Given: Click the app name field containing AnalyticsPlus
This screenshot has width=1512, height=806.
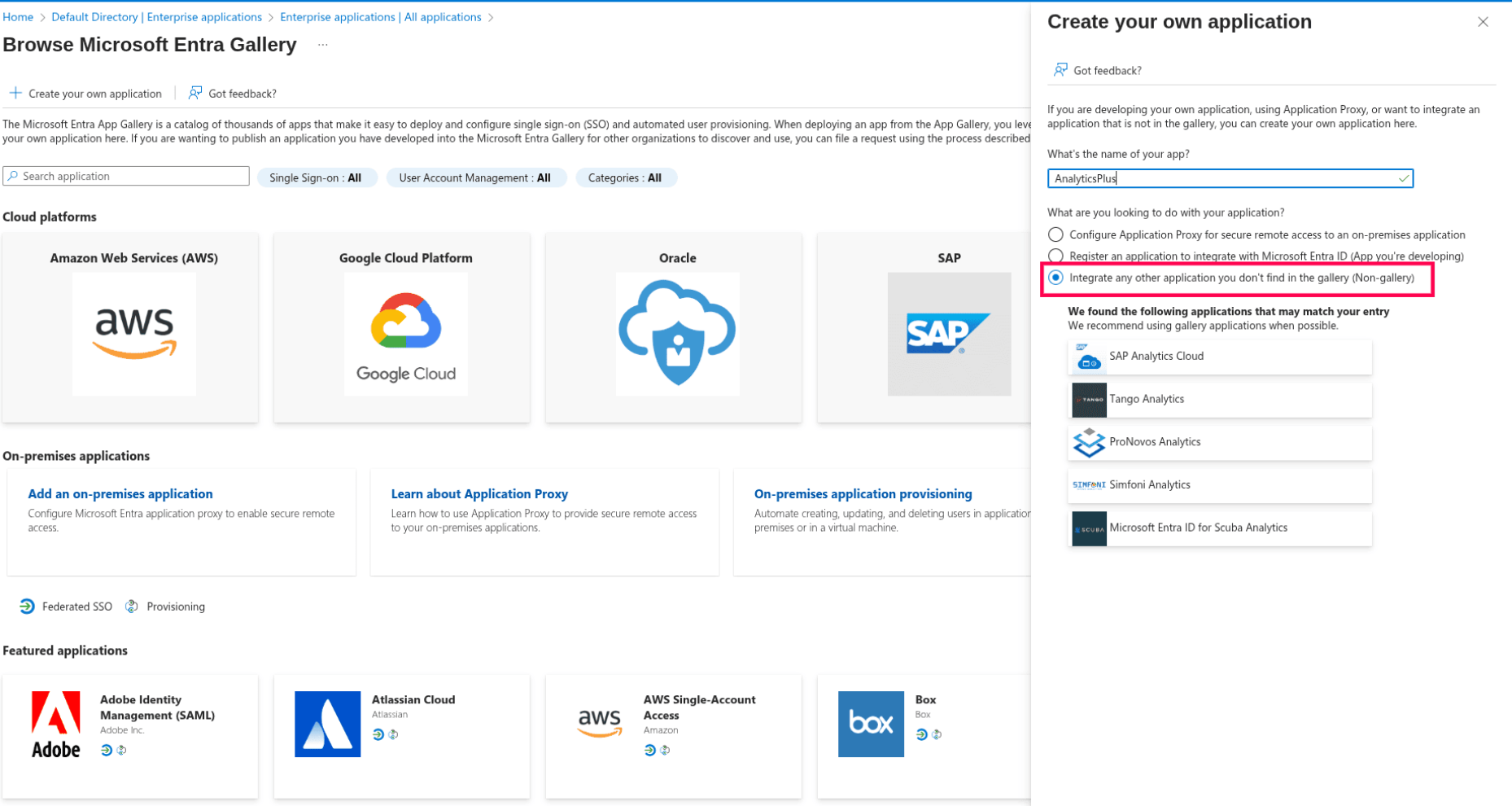Looking at the screenshot, I should (x=1230, y=178).
